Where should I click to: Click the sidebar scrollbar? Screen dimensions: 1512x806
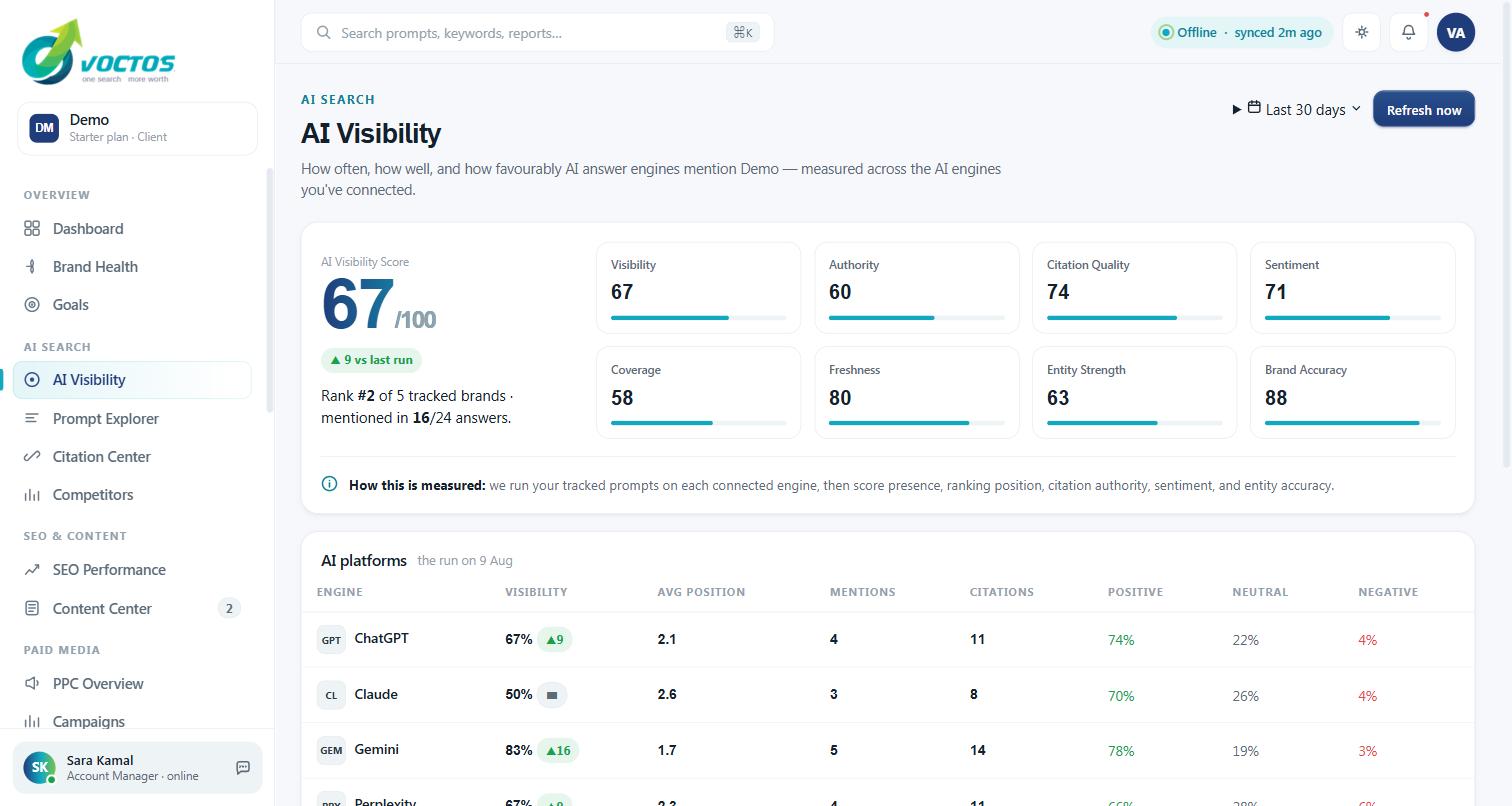[268, 290]
